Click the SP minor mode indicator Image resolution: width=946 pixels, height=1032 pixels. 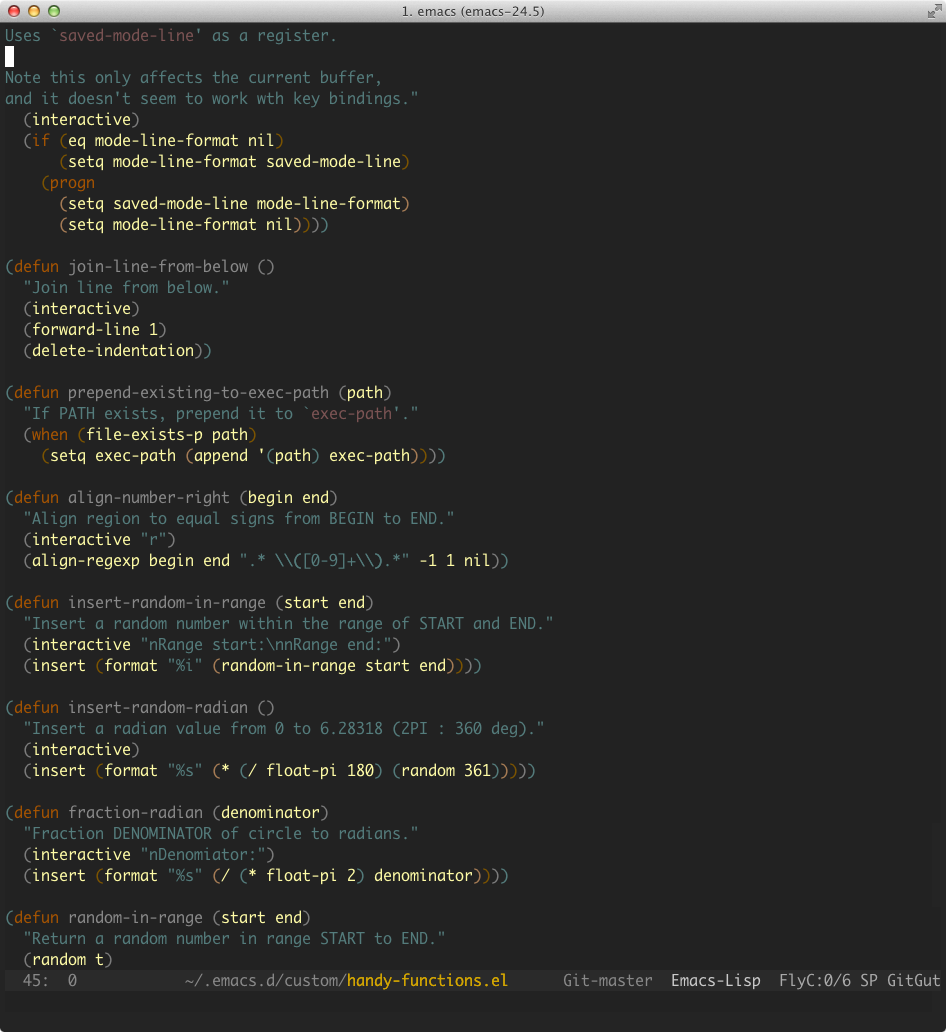click(868, 980)
